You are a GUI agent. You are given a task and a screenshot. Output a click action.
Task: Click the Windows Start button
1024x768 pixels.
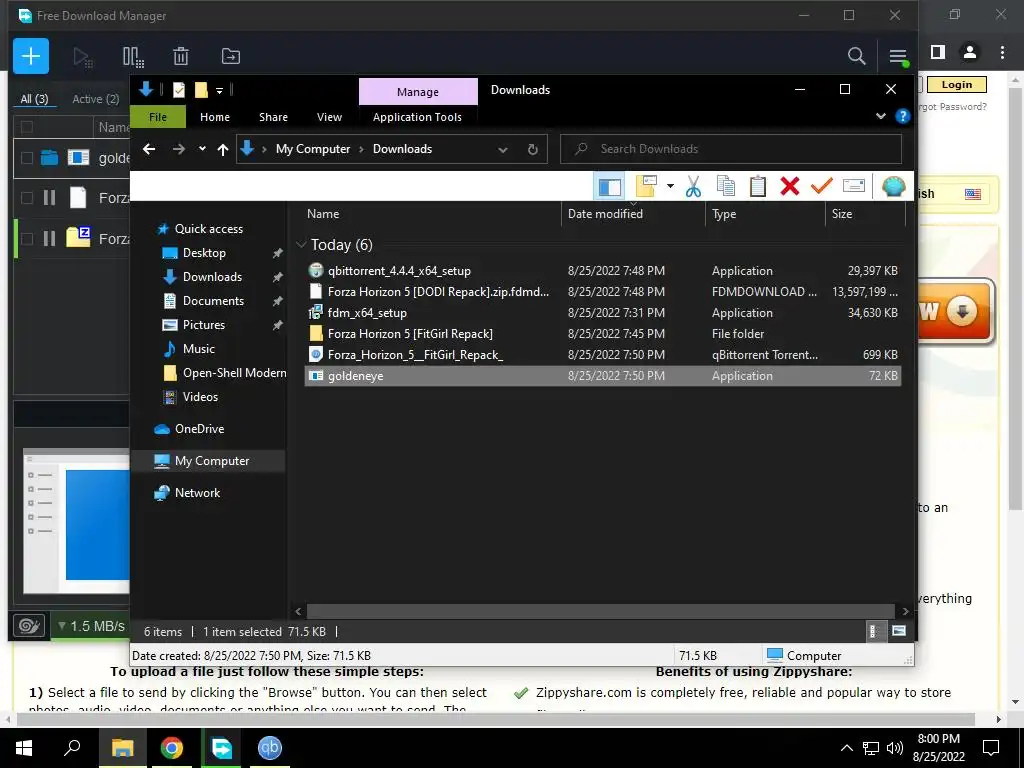pos(24,748)
